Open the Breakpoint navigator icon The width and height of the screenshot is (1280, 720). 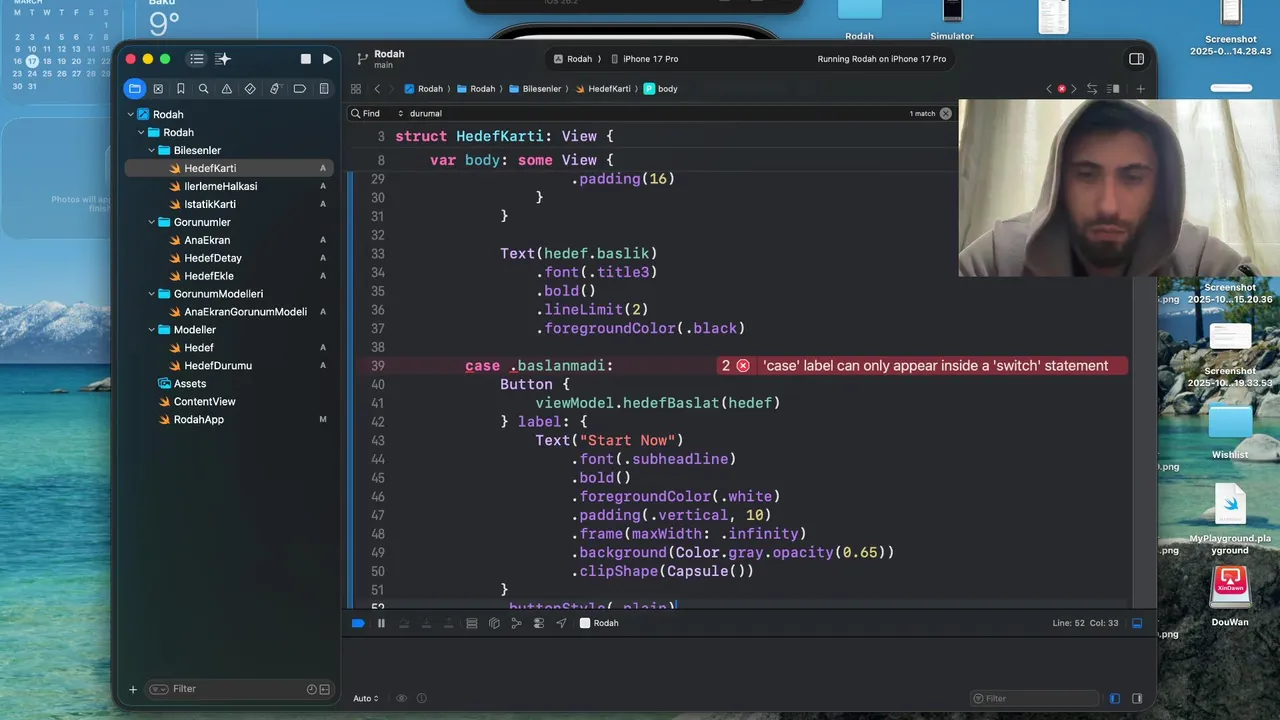[299, 88]
